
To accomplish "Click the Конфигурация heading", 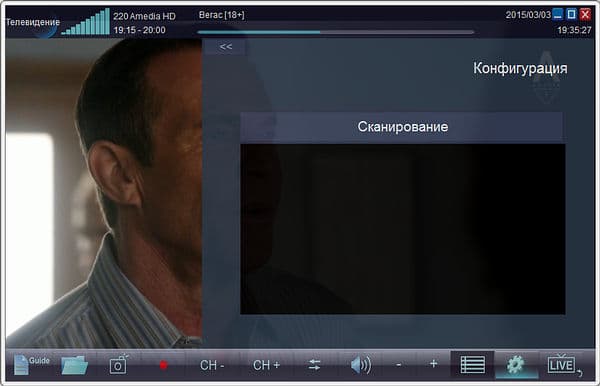I will (520, 68).
